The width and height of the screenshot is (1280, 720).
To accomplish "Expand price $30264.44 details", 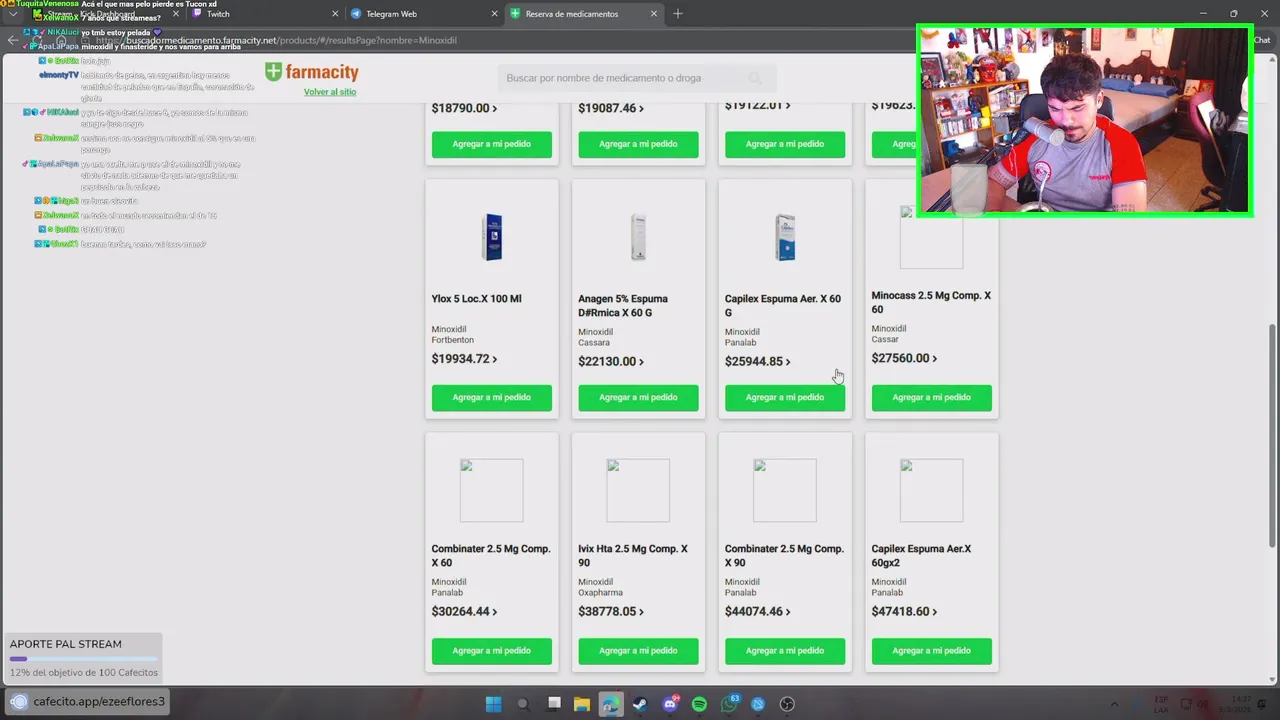I will tap(464, 612).
